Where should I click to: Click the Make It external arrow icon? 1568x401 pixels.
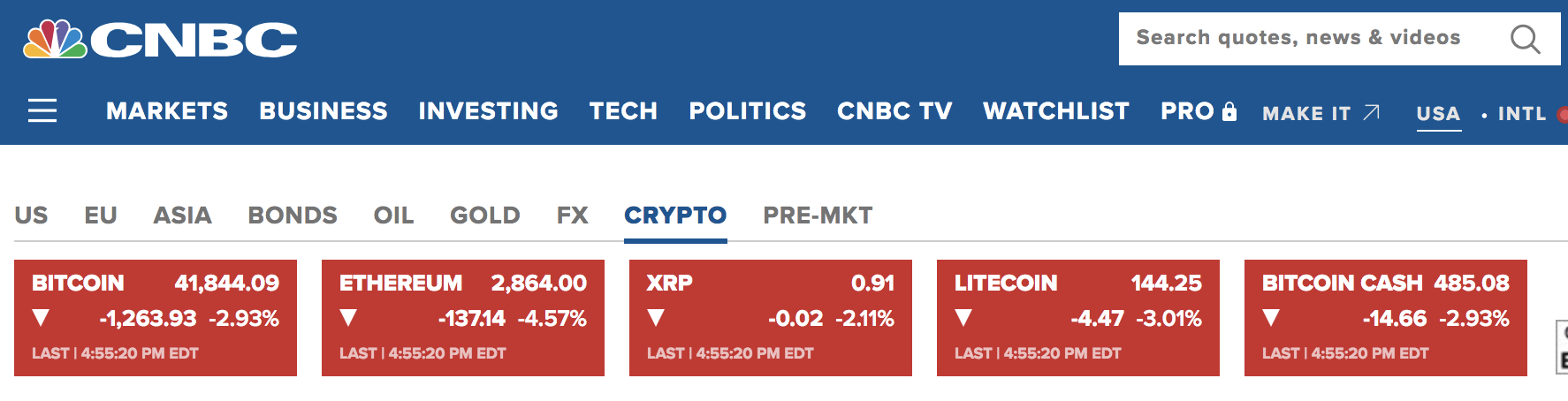pyautogui.click(x=1371, y=112)
